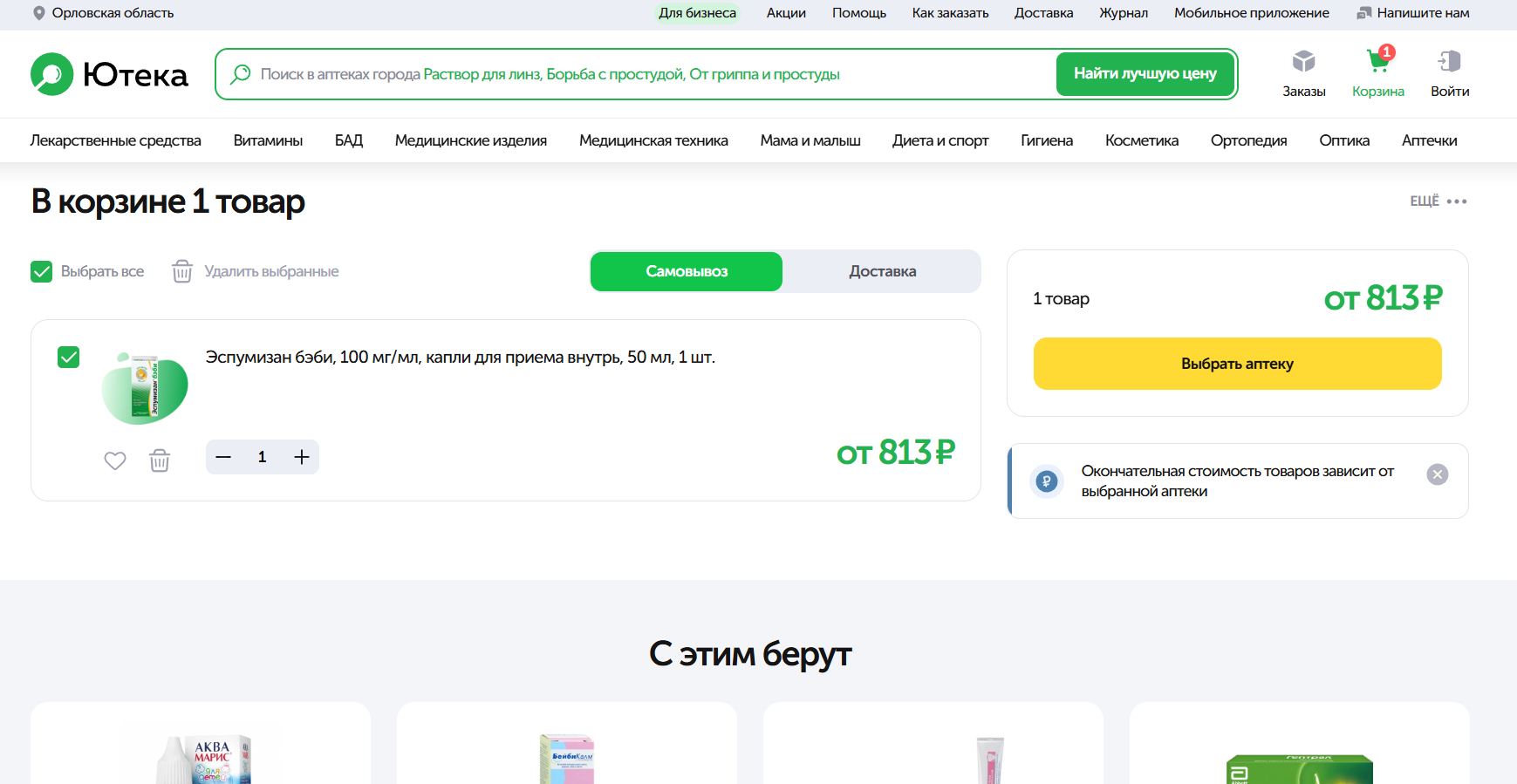The image size is (1517, 784).
Task: Open the Витамины category menu
Action: [x=268, y=140]
